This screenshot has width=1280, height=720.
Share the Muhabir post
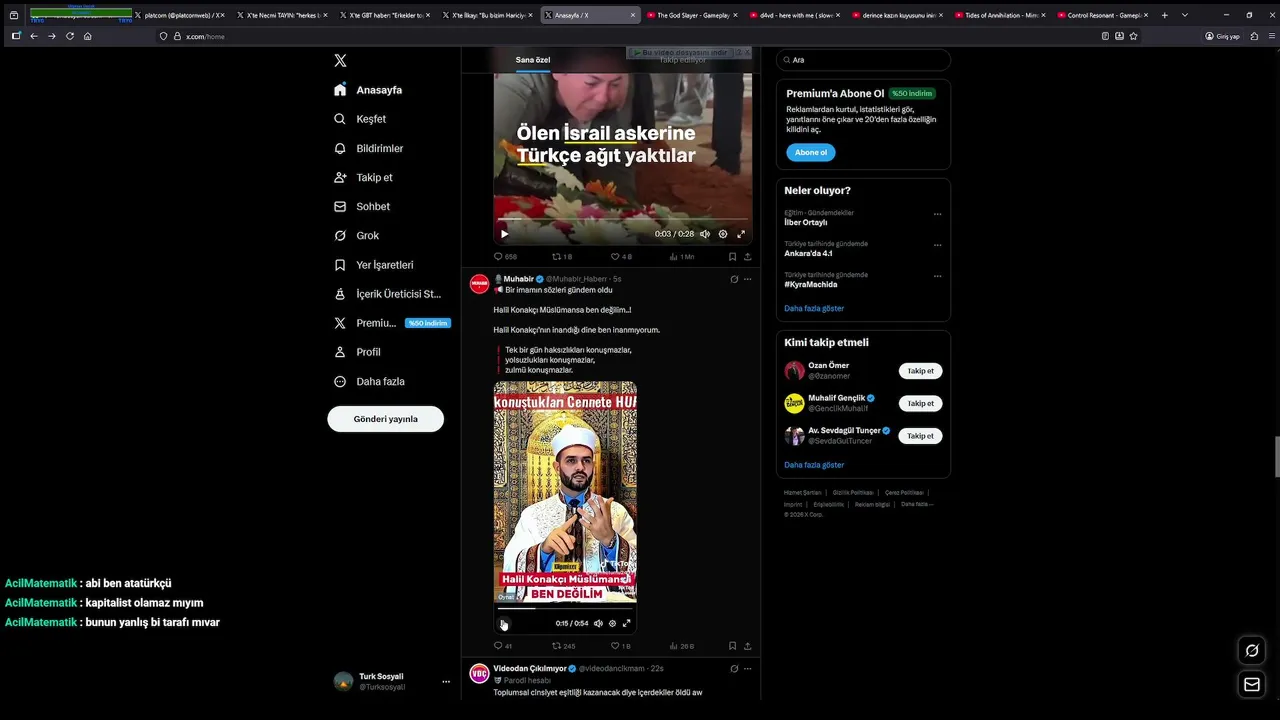747,646
